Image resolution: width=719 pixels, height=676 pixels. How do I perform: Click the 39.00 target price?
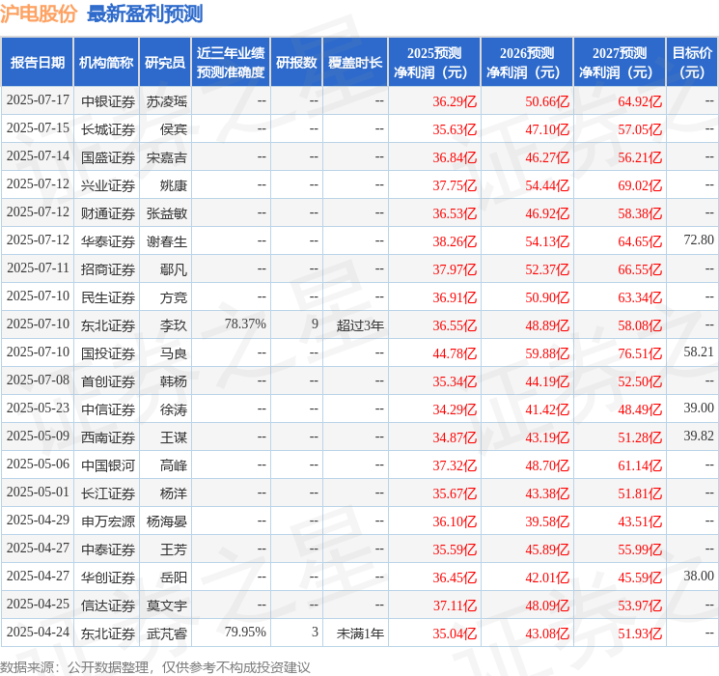[698, 408]
